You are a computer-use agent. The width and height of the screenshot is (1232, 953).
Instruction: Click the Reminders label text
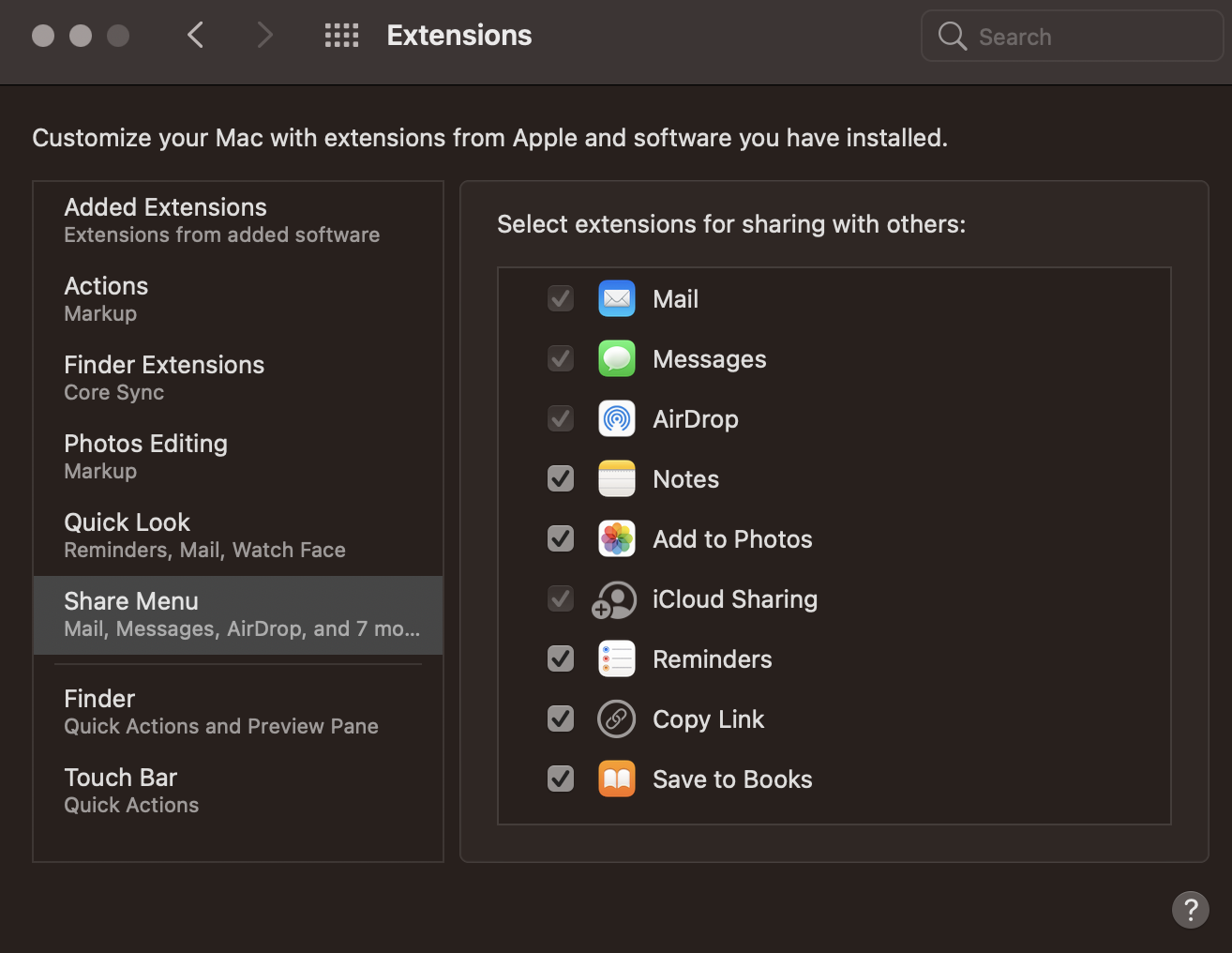(713, 659)
